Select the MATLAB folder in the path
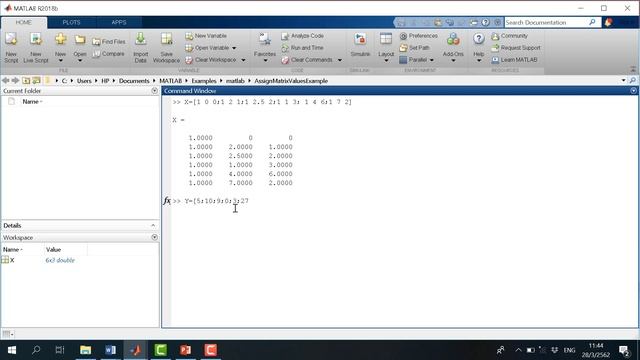 click(171, 81)
